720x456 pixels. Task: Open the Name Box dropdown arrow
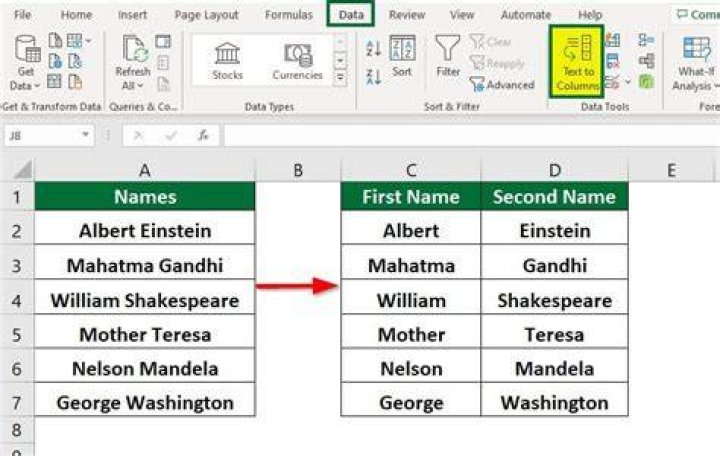pyautogui.click(x=85, y=135)
